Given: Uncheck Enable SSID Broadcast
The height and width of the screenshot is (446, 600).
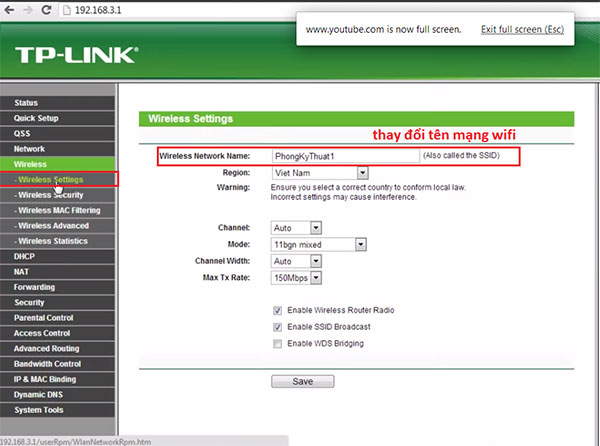Looking at the screenshot, I should 277,327.
